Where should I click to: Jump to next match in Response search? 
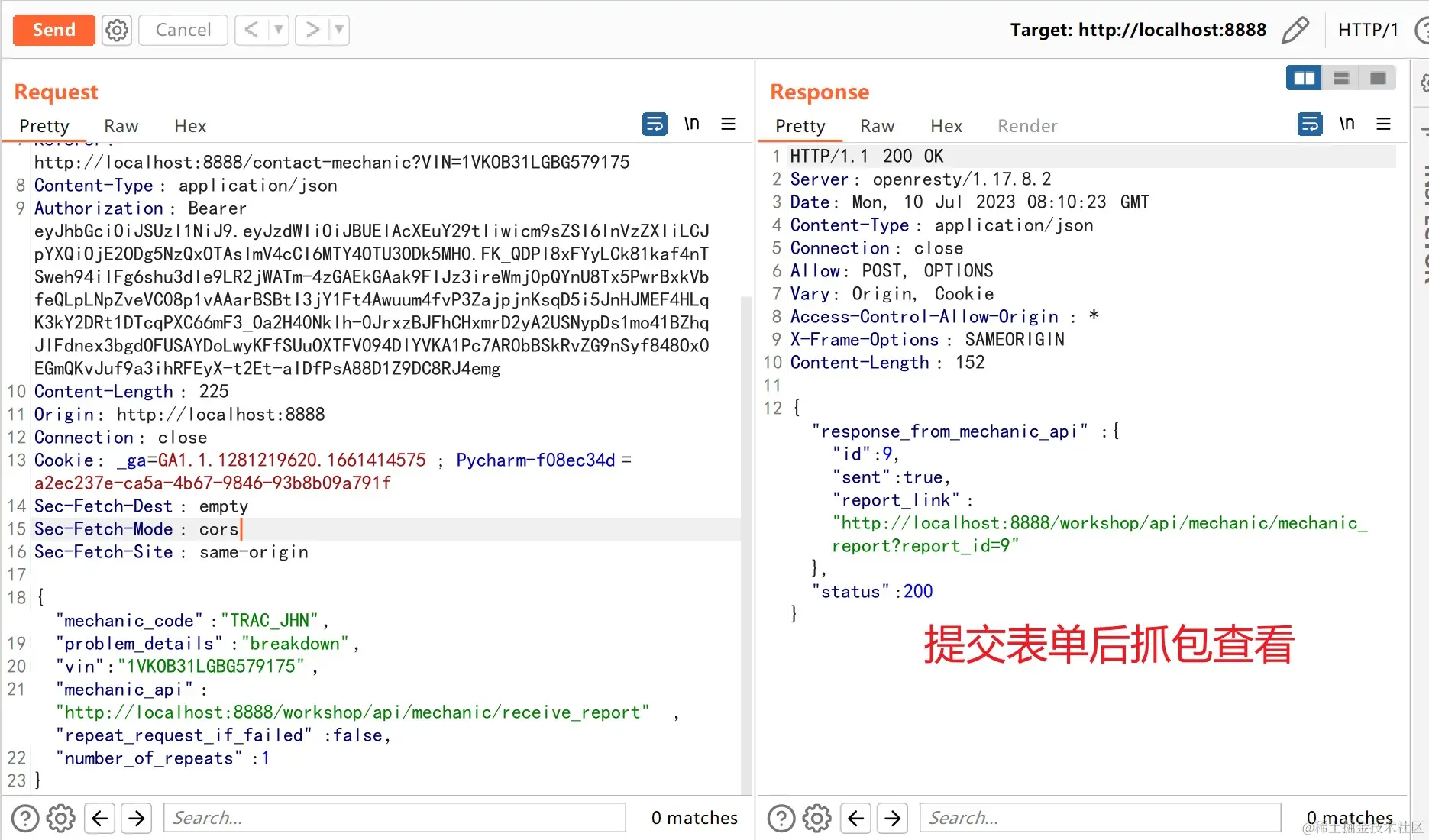pyautogui.click(x=893, y=819)
